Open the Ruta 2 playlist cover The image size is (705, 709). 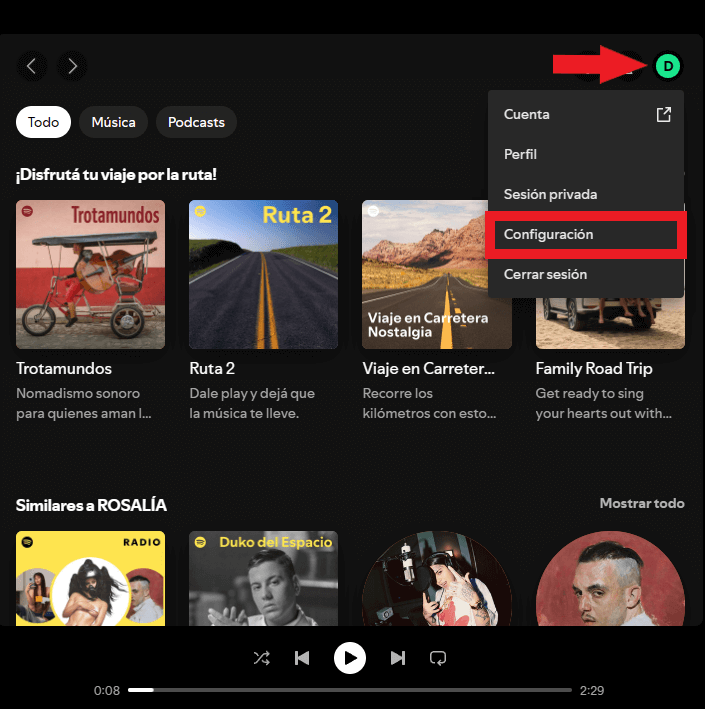coord(264,274)
